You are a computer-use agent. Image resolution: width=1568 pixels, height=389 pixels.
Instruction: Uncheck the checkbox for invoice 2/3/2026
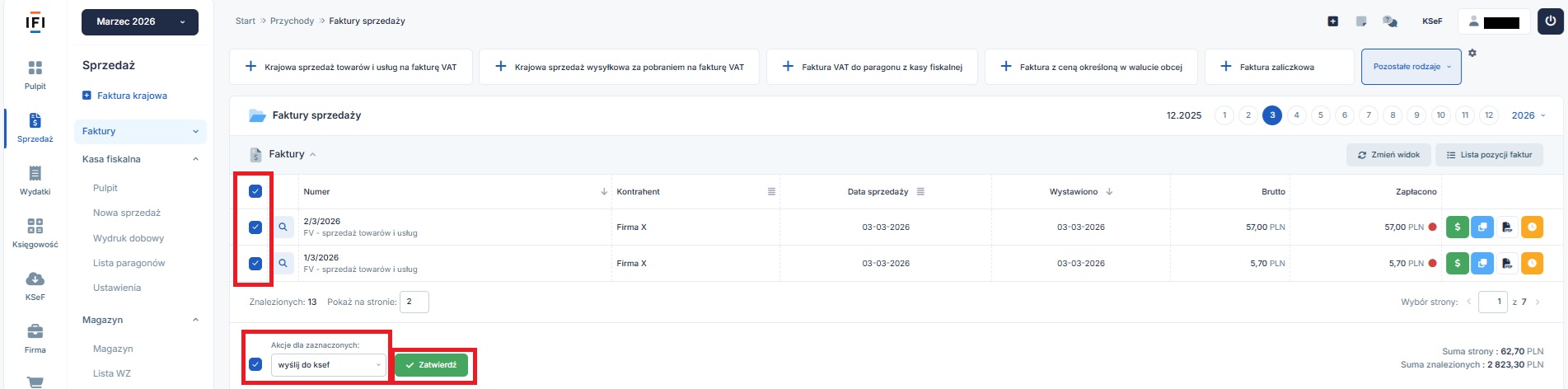click(x=255, y=227)
